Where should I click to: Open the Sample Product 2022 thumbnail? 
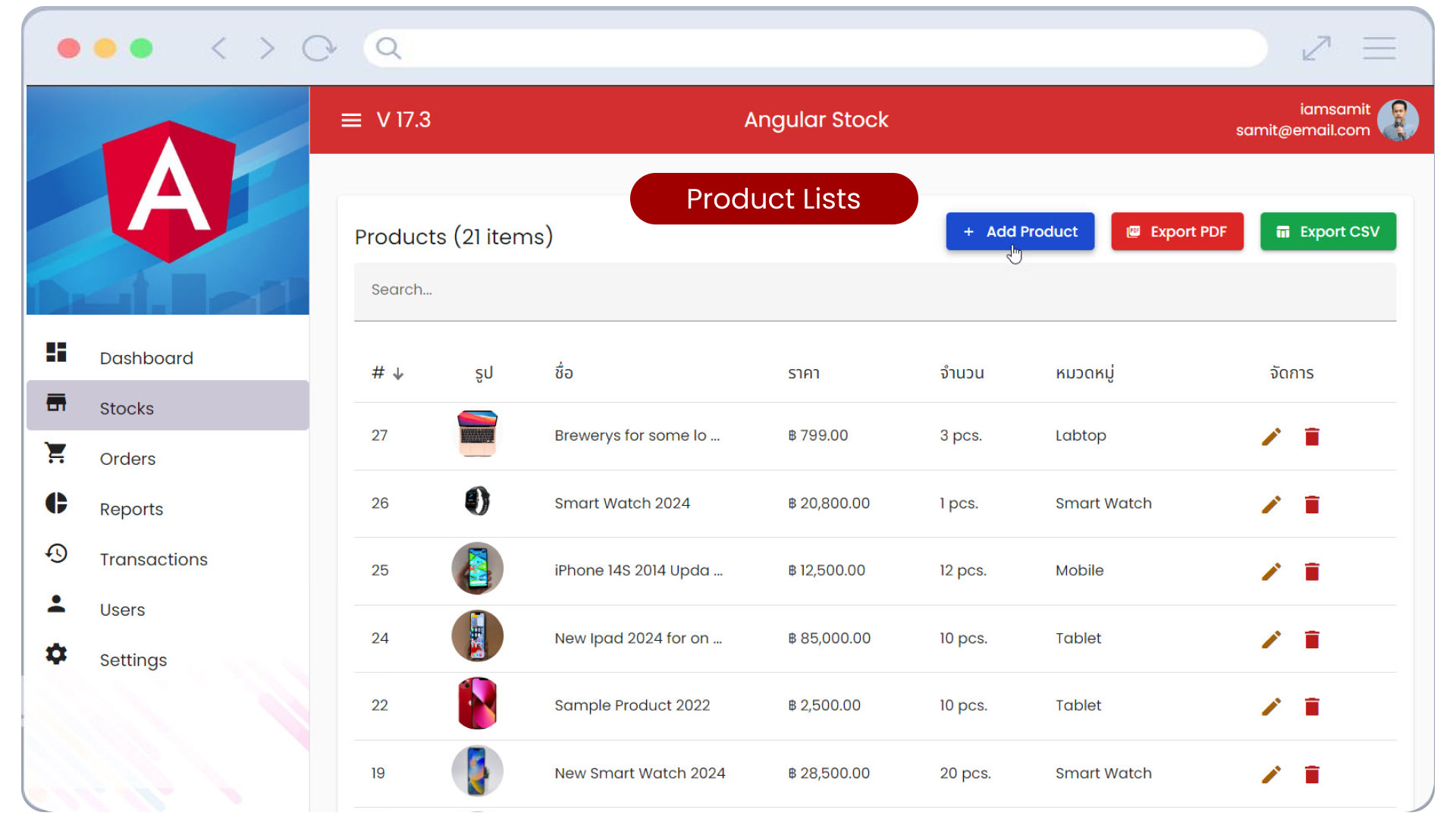click(477, 703)
